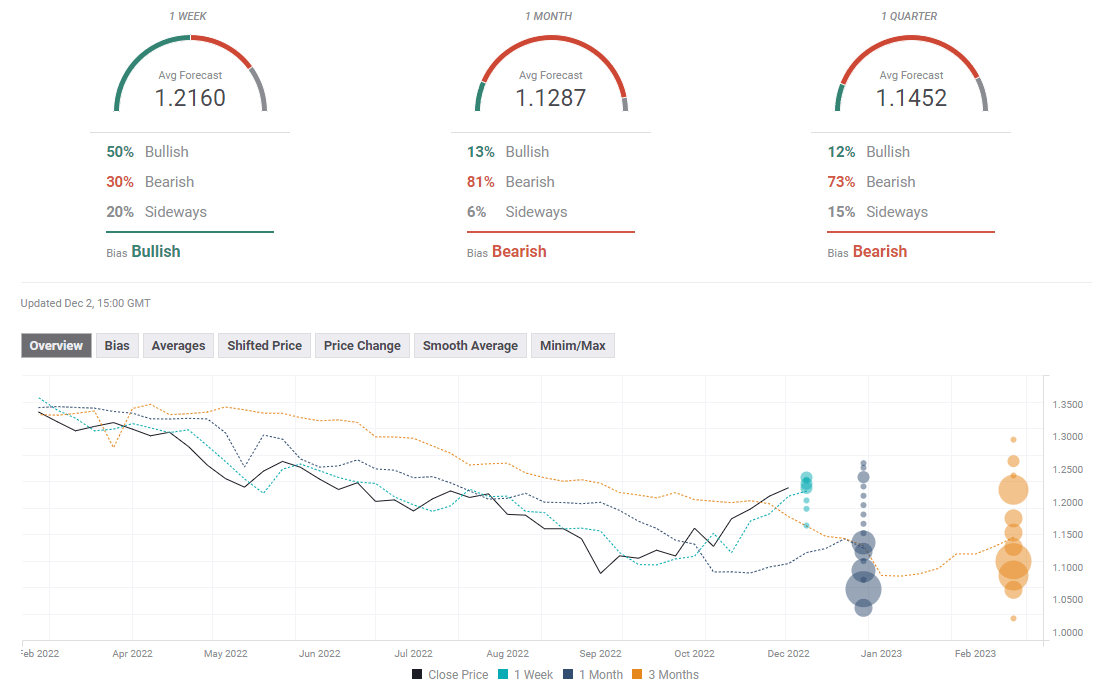Select the largest orange 3 Months bubble

[x=1014, y=562]
